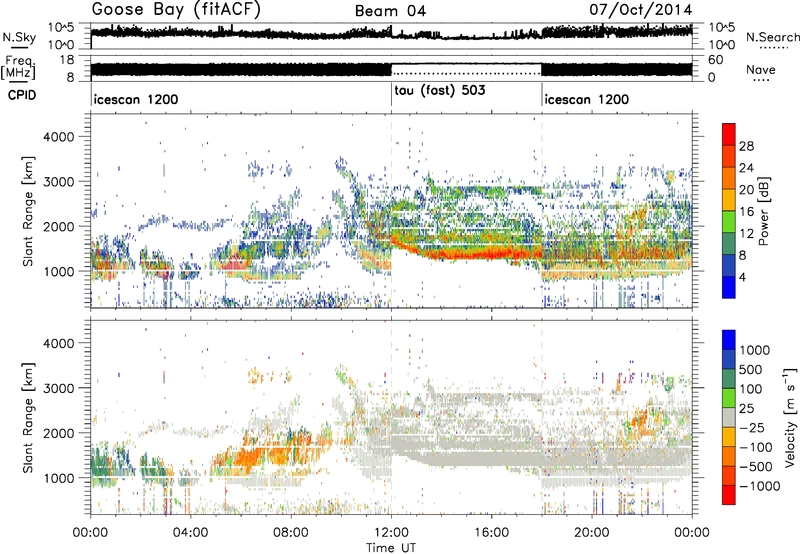Click the 'tau (fast) 503' CPID label
The image size is (800, 554).
pos(439,90)
